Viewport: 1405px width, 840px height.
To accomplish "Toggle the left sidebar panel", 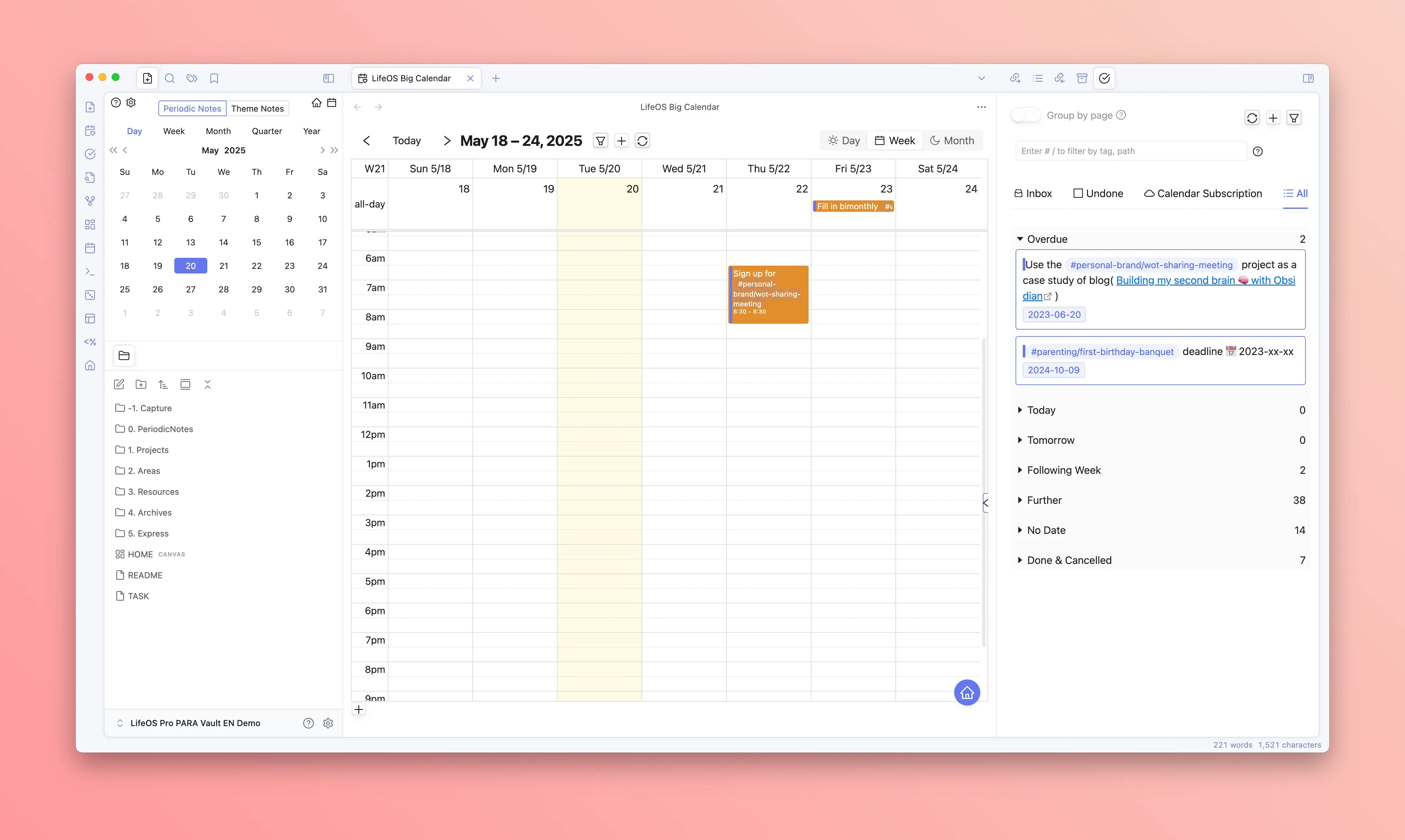I will [328, 78].
